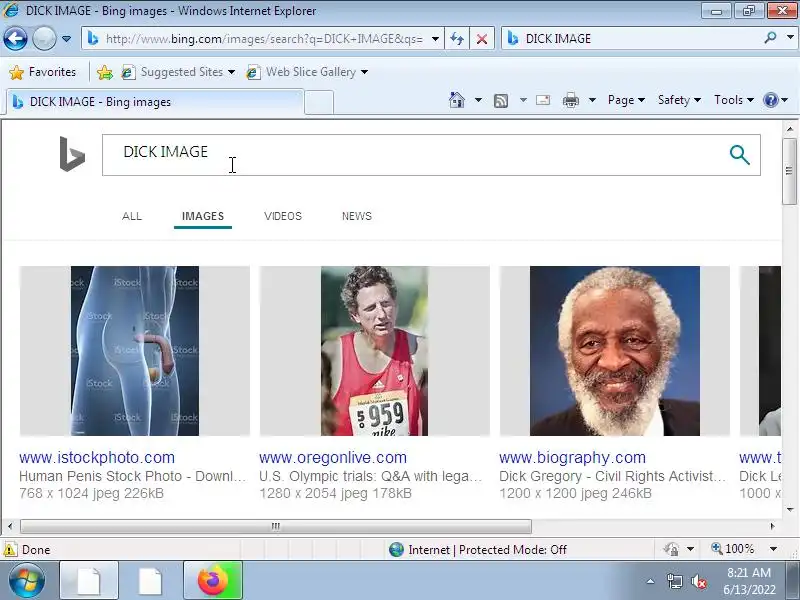Open the search provider dropdown arrow
The width and height of the screenshot is (800, 600).
(790, 37)
